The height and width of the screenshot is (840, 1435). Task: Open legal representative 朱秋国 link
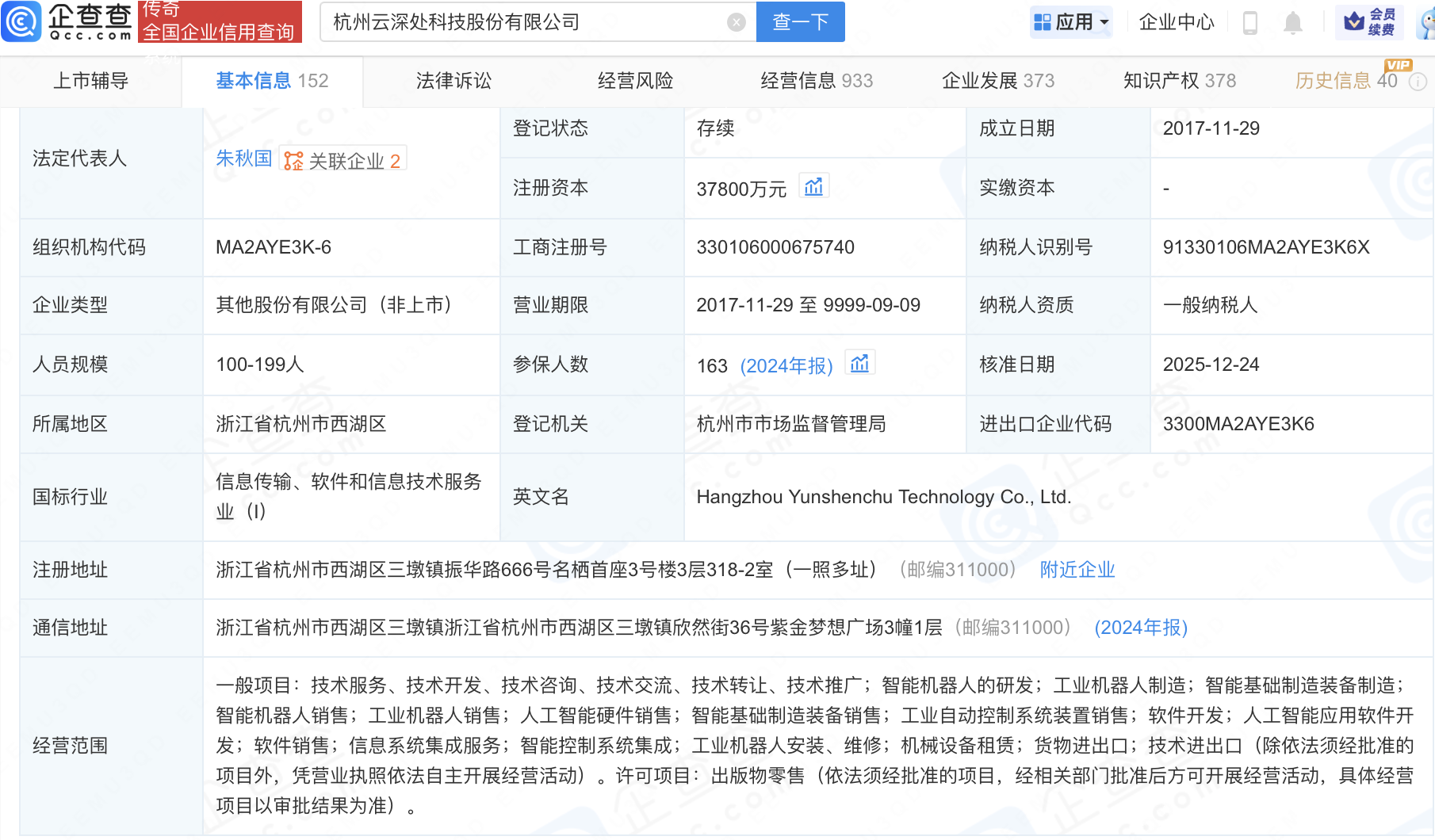coord(243,158)
